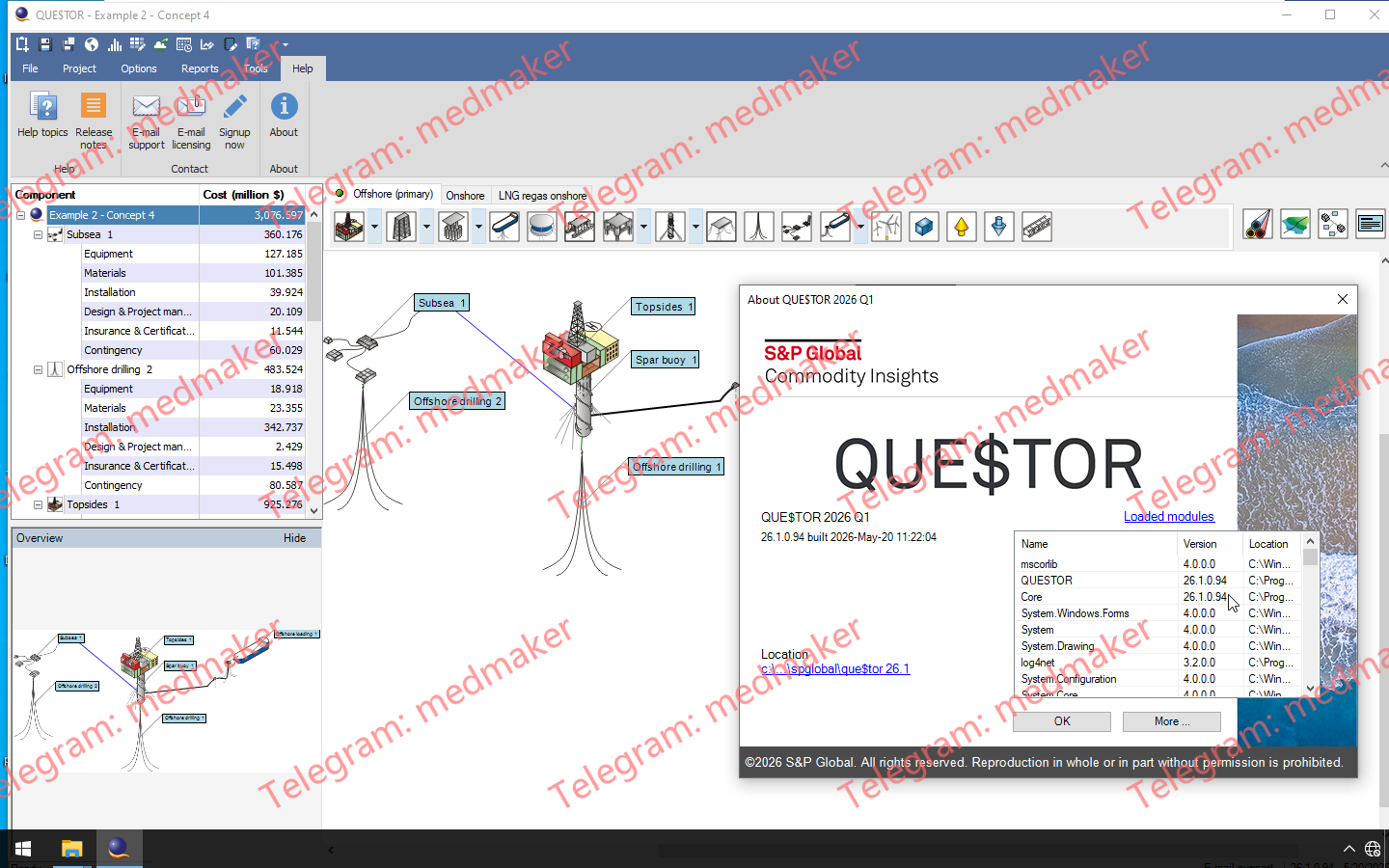The height and width of the screenshot is (868, 1389).
Task: Click the loaded modules list scrollbar
Action: click(1310, 615)
